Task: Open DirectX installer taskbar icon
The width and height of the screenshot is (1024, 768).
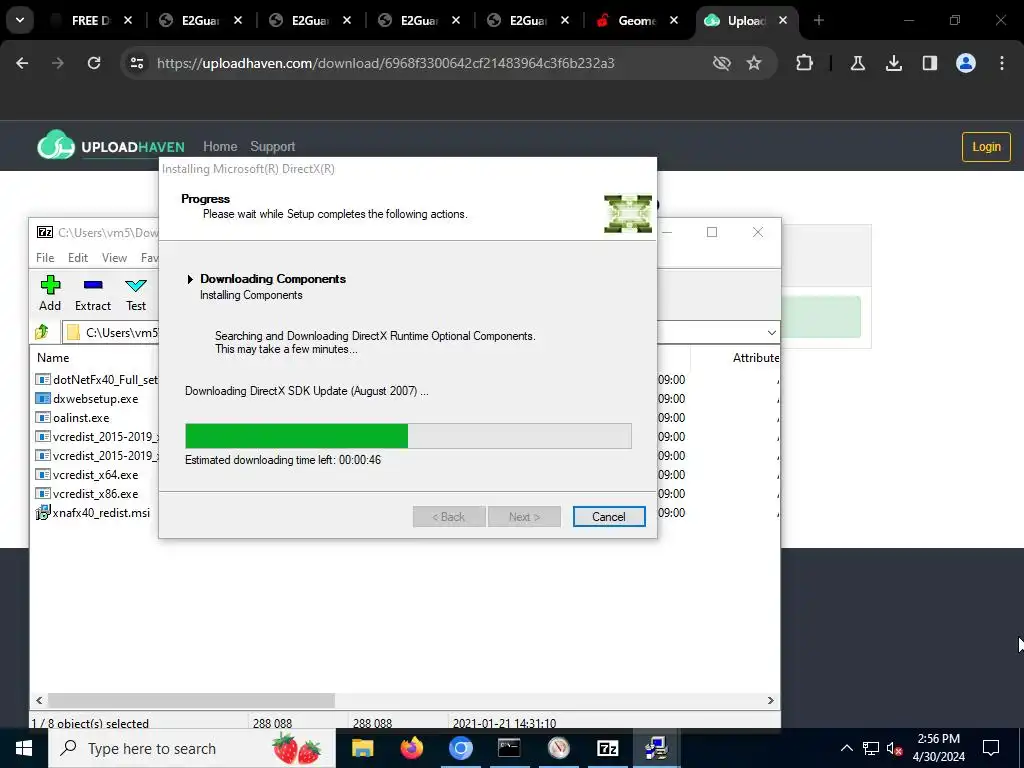Action: 656,748
